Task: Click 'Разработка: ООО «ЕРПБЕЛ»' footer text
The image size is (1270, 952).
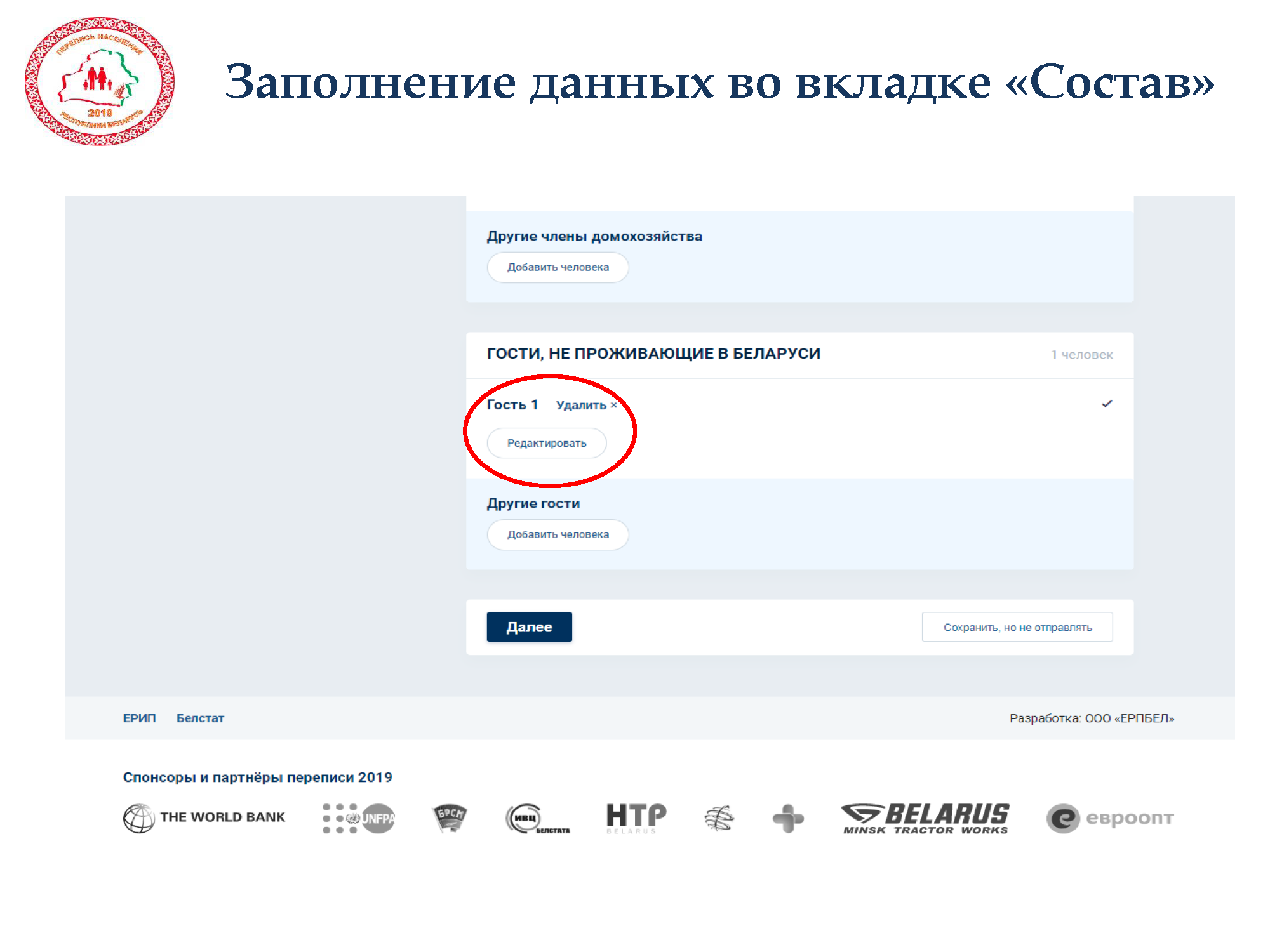Action: pos(1092,718)
